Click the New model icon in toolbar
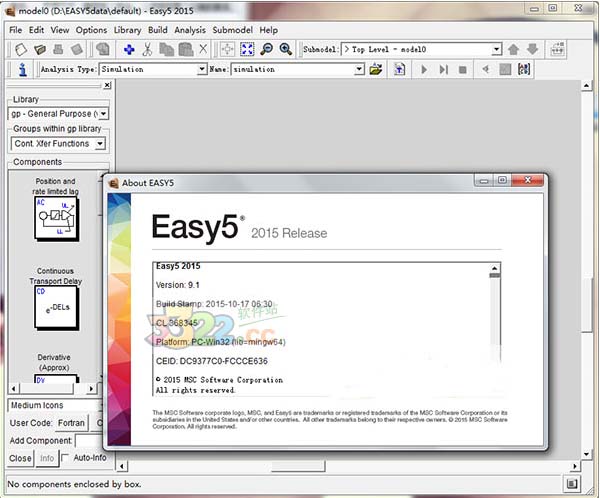 pyautogui.click(x=21, y=49)
